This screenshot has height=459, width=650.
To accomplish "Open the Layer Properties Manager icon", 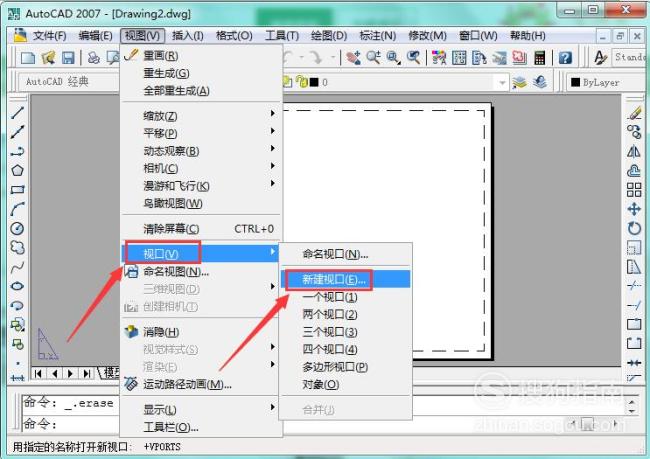I will [519, 83].
